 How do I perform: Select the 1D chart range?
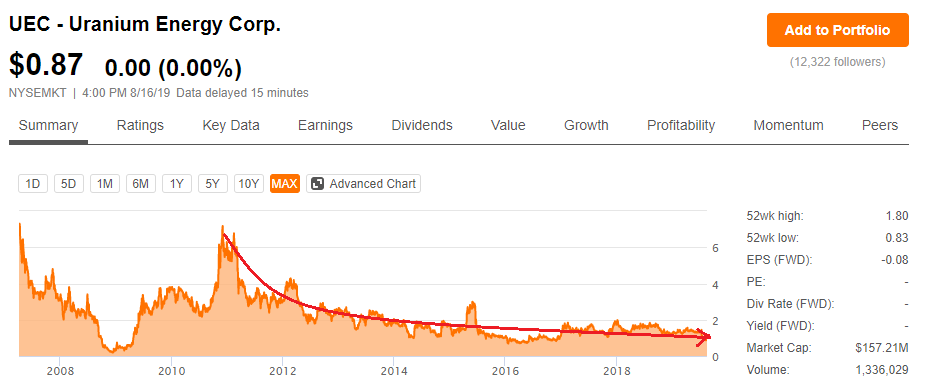pyautogui.click(x=33, y=183)
